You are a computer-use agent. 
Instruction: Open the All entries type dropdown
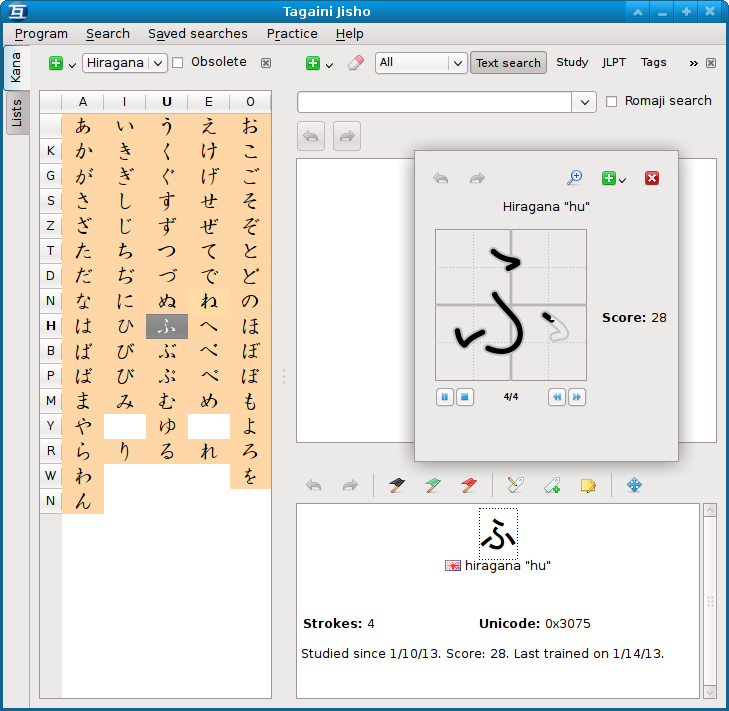pyautogui.click(x=421, y=63)
